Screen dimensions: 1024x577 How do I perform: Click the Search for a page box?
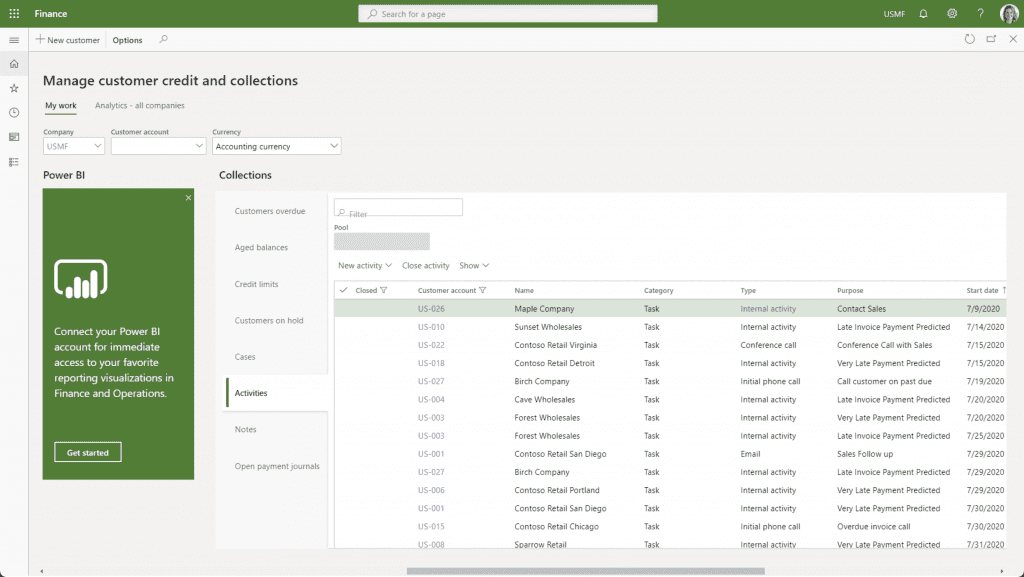[x=508, y=14]
